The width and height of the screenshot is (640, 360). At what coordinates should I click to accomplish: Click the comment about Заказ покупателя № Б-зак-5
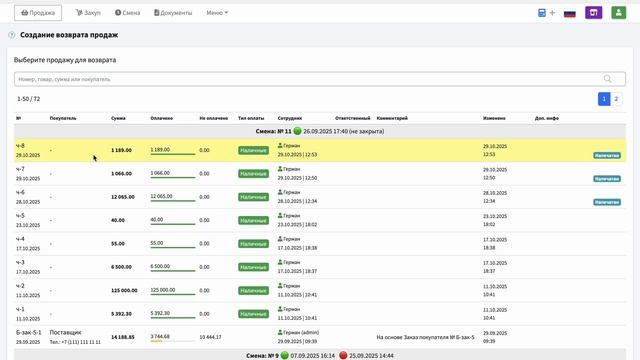point(425,337)
